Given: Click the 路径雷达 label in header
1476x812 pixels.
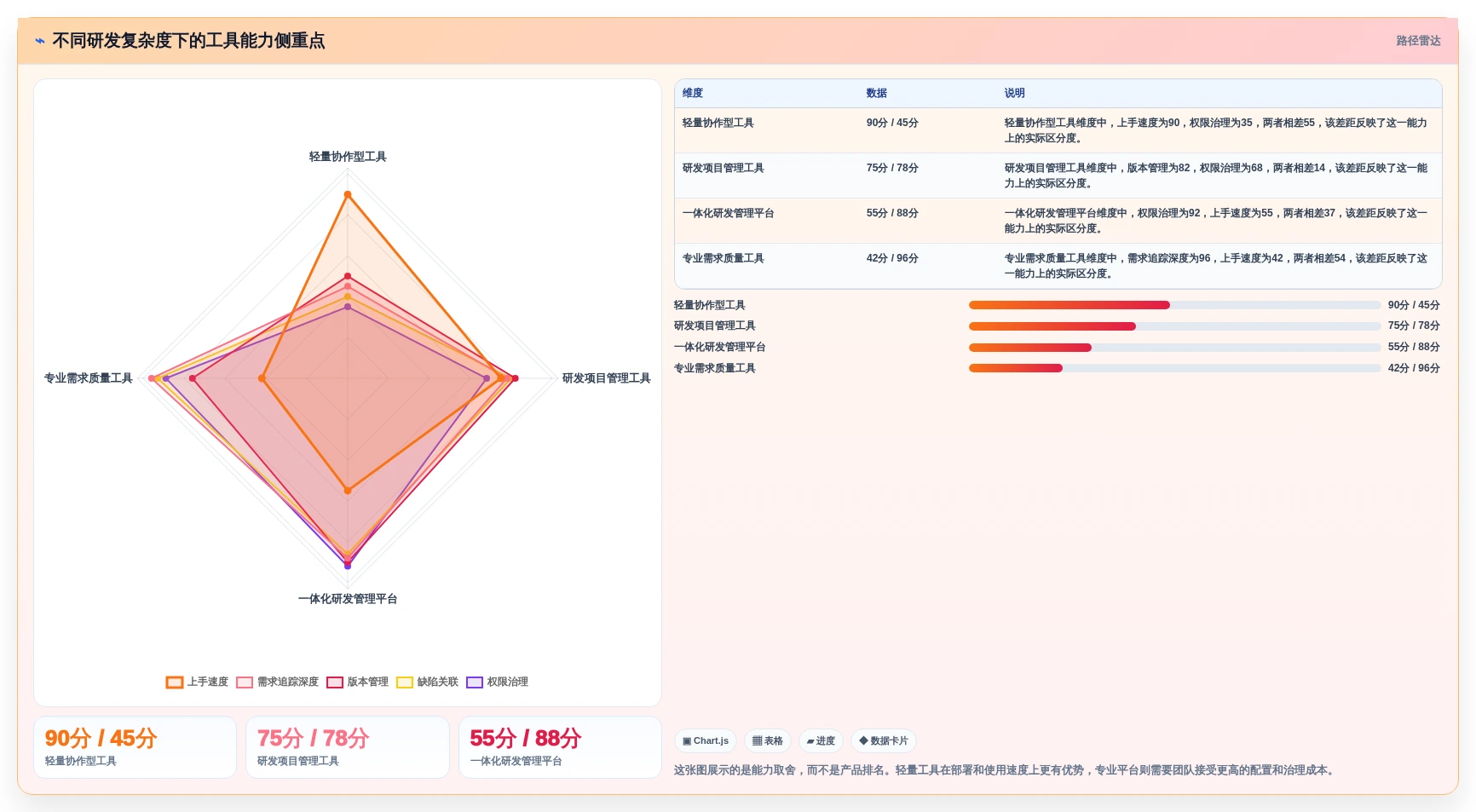Looking at the screenshot, I should [1418, 41].
